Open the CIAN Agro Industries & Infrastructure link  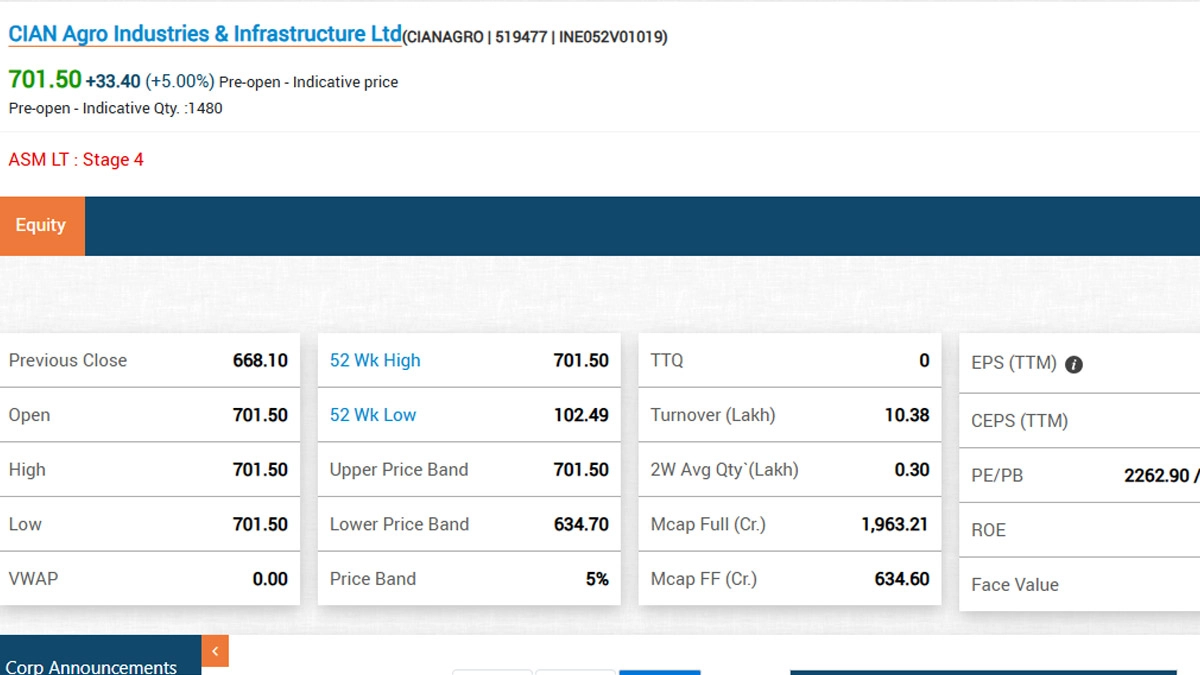[205, 34]
